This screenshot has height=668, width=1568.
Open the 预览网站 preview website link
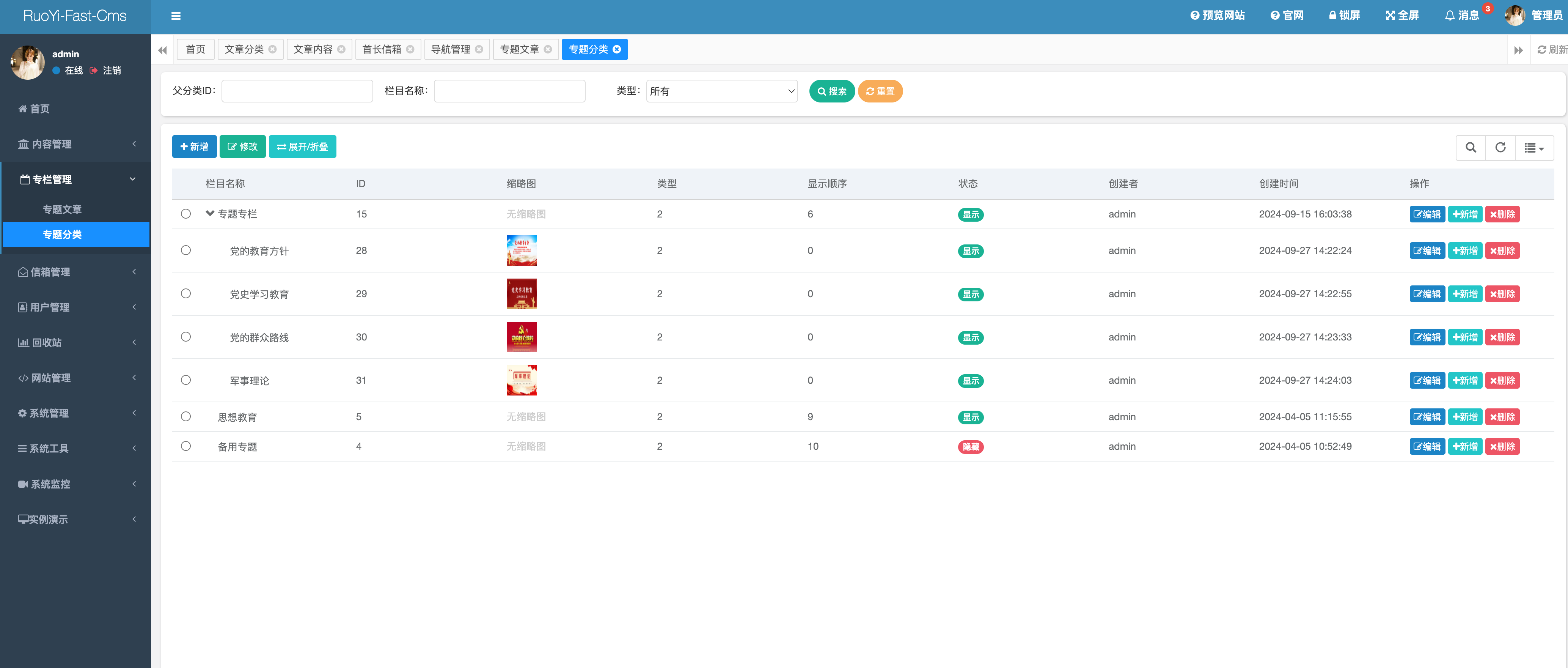tap(1218, 16)
